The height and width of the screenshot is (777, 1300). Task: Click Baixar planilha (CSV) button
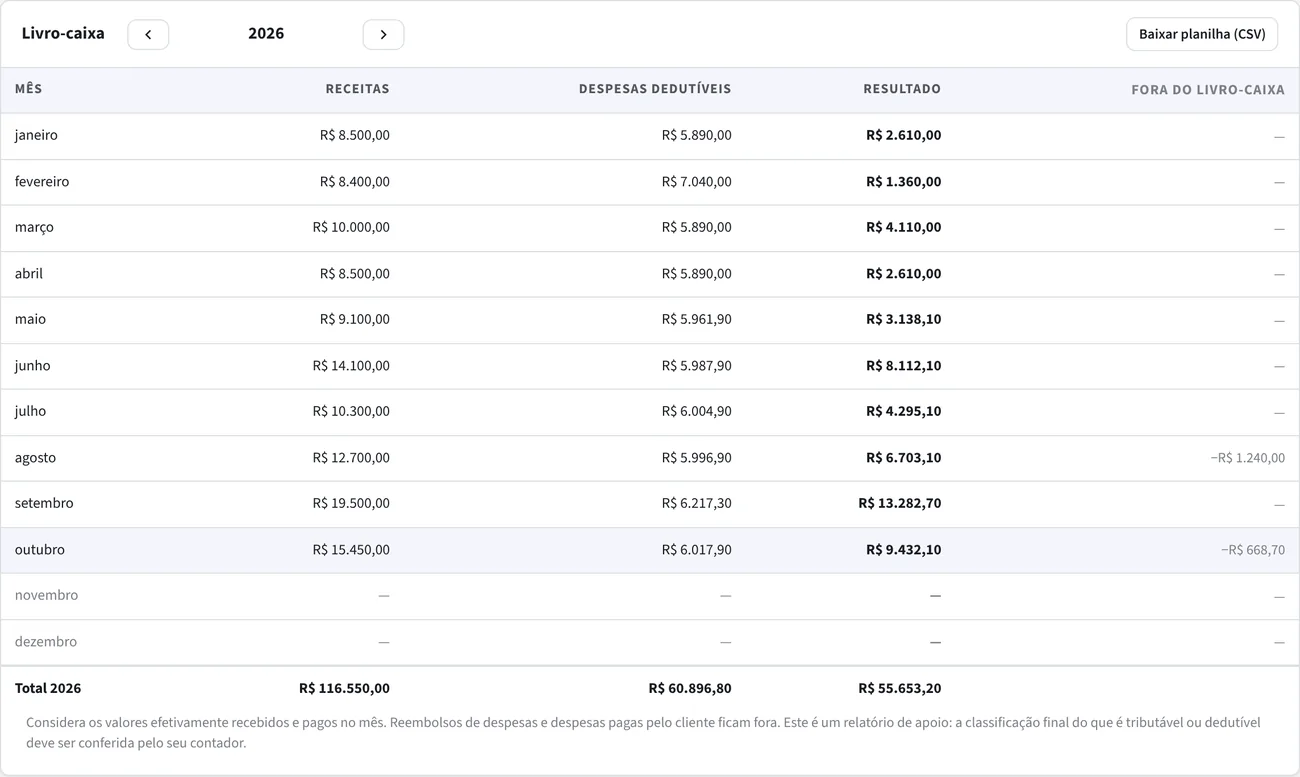1202,34
